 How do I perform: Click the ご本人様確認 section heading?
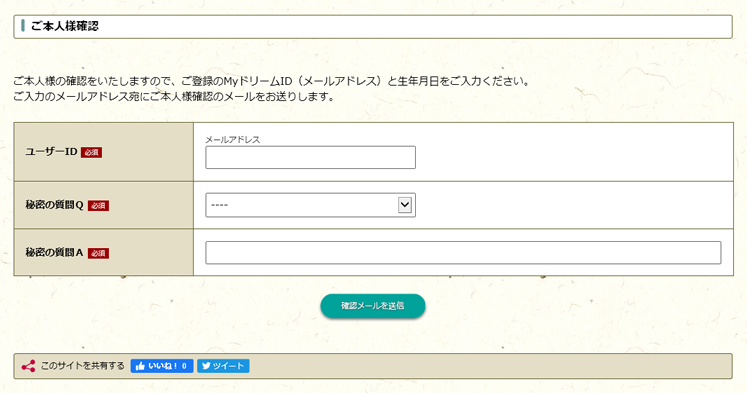65,26
